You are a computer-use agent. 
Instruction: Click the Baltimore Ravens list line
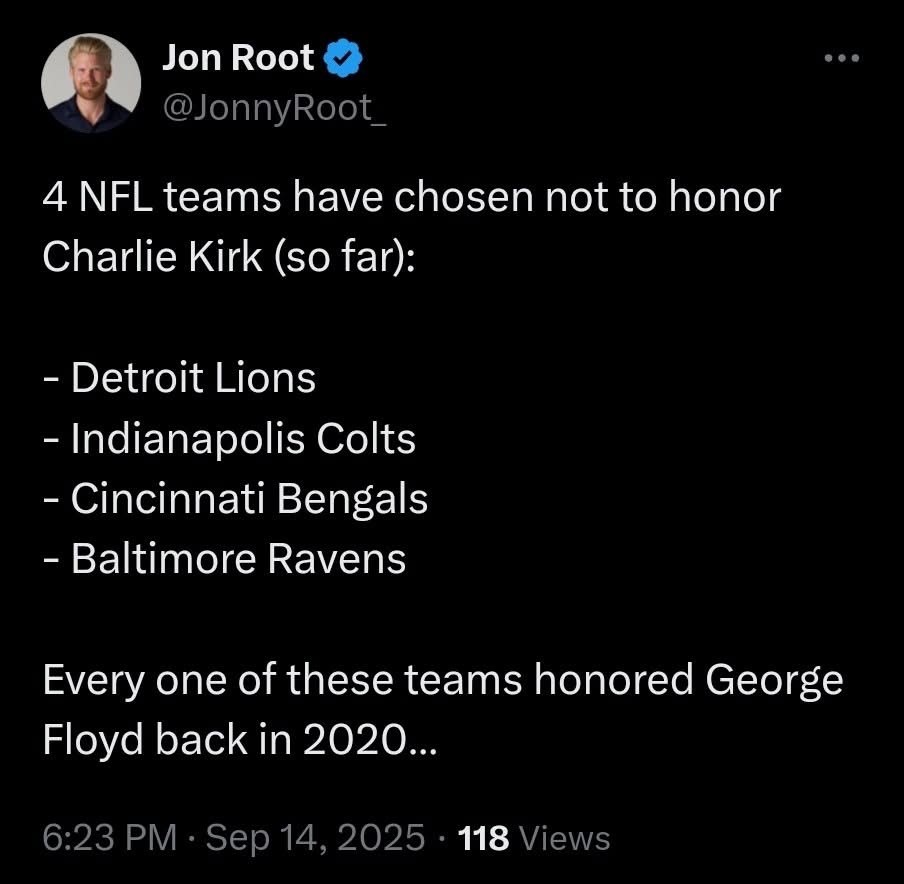point(225,558)
